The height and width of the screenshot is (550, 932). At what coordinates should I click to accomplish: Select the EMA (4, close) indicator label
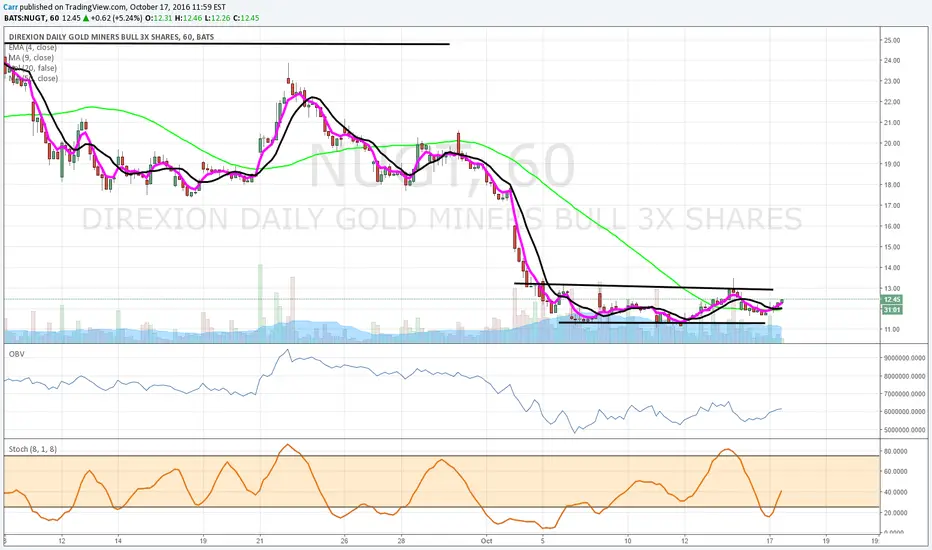point(32,48)
